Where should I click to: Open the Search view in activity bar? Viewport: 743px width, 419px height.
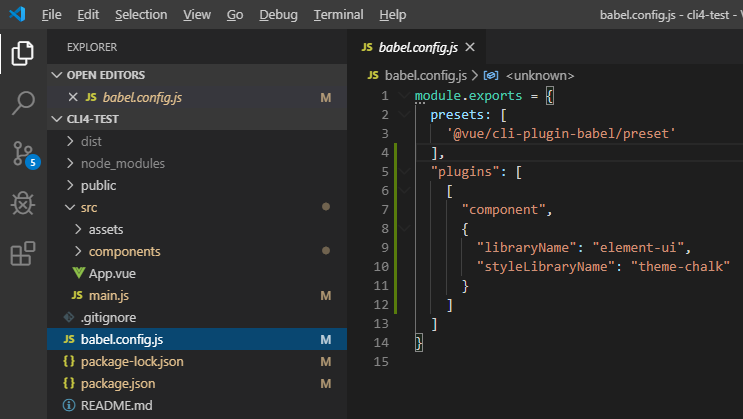point(23,103)
